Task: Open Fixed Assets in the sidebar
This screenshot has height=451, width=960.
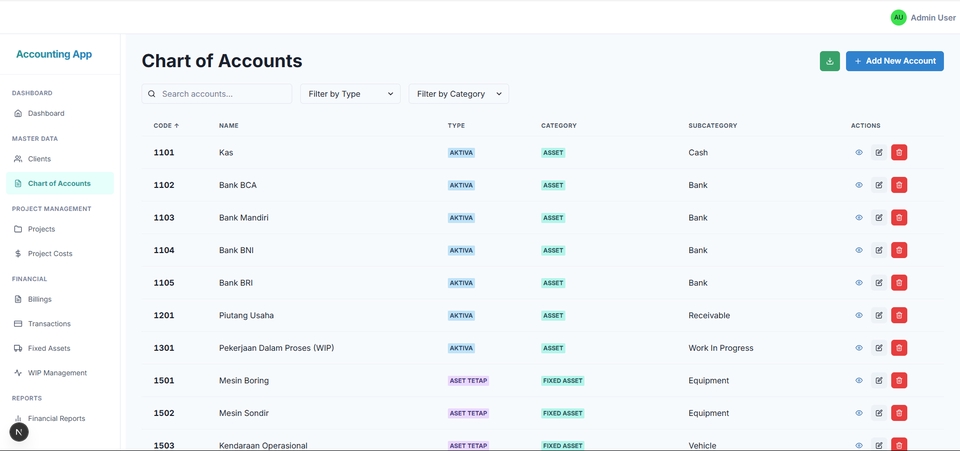Action: coord(60,348)
